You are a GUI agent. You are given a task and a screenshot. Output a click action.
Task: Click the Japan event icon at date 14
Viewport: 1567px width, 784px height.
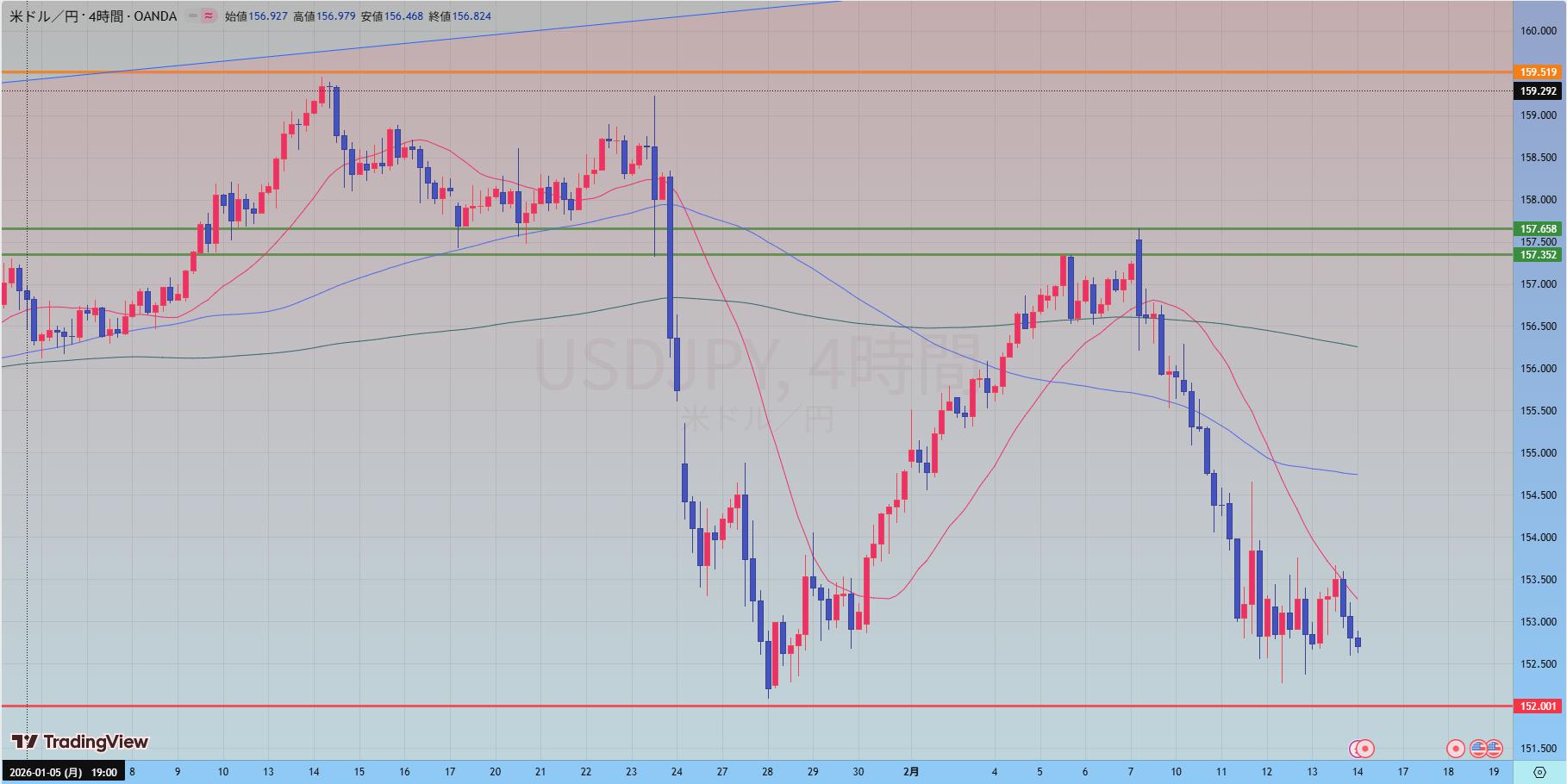click(1365, 748)
